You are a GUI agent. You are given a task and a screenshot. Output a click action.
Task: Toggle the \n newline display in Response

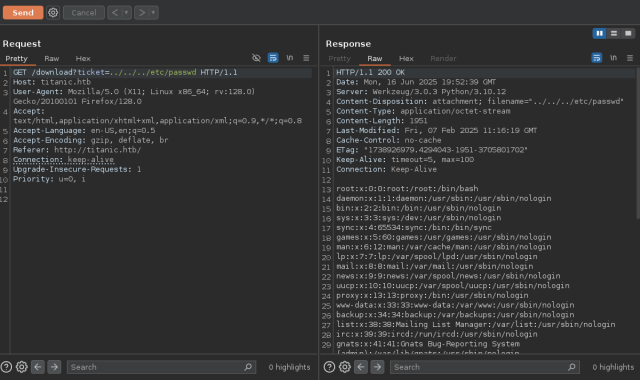click(x=613, y=58)
